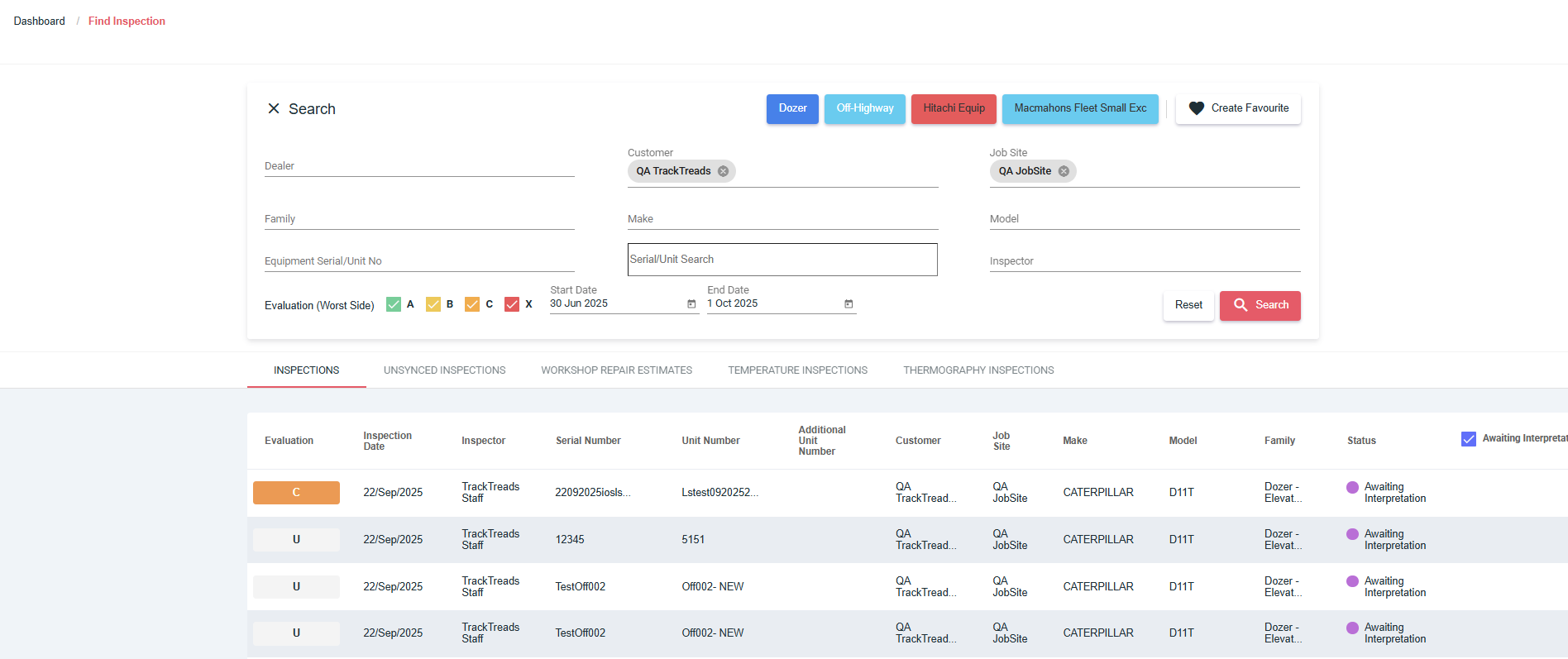Image resolution: width=1568 pixels, height=659 pixels.
Task: Expand the Family selection field
Action: 419,219
